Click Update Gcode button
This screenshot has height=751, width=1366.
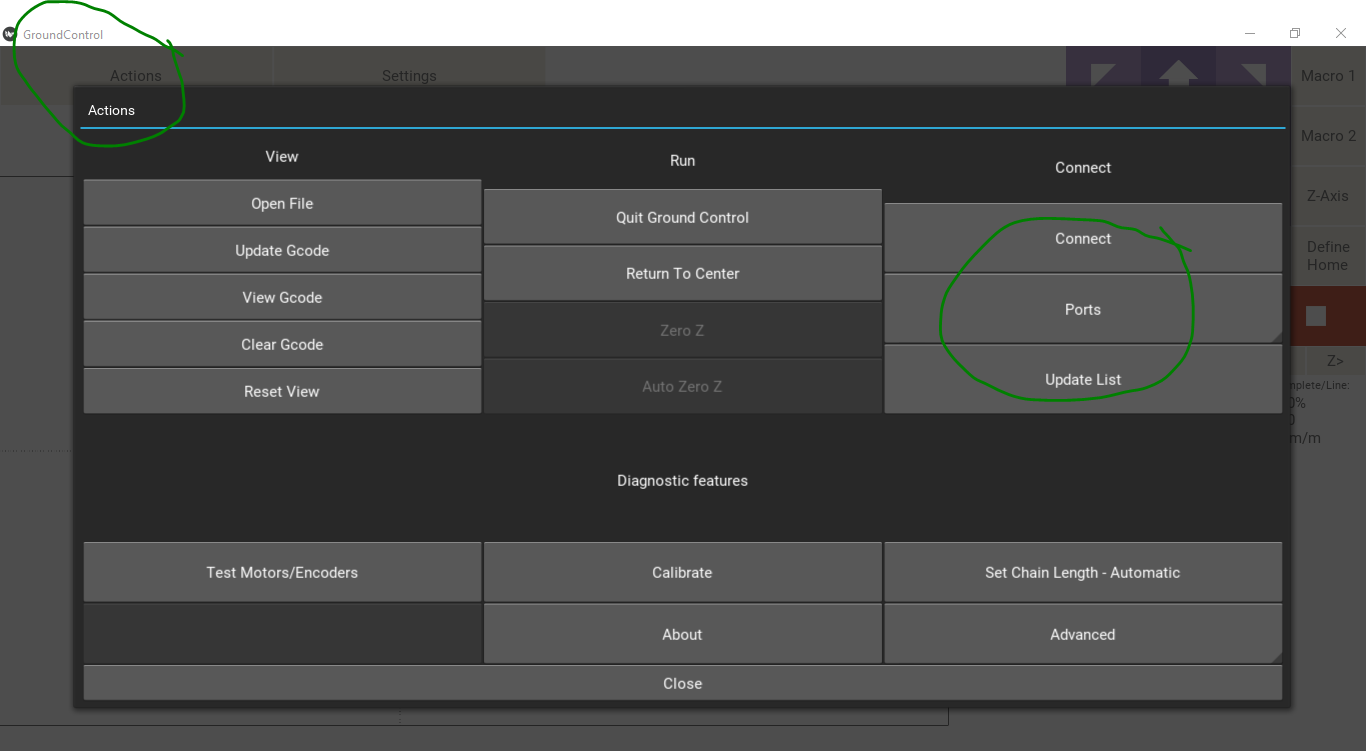[x=282, y=250]
